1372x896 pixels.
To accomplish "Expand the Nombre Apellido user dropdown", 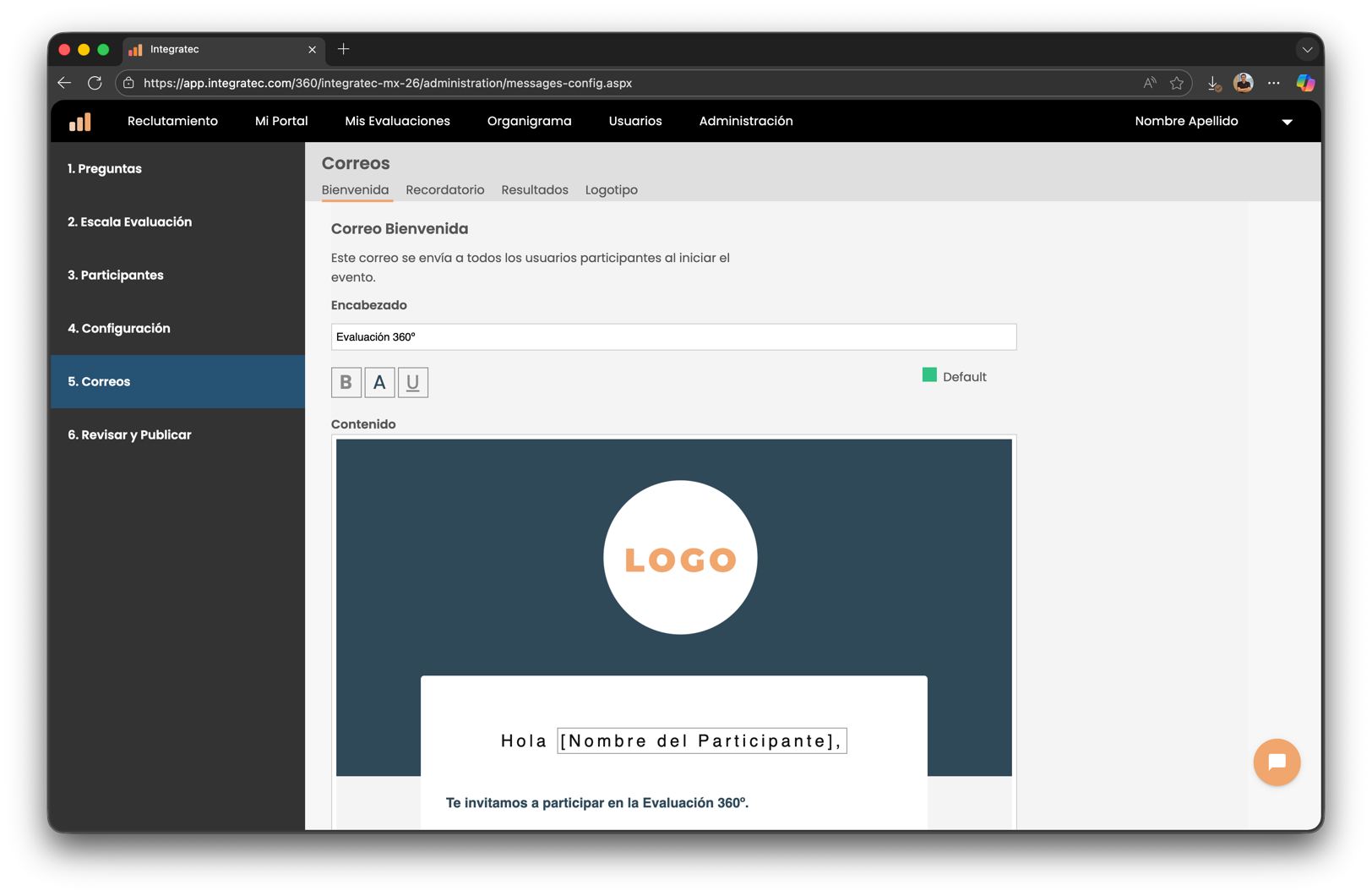I will (x=1287, y=122).
